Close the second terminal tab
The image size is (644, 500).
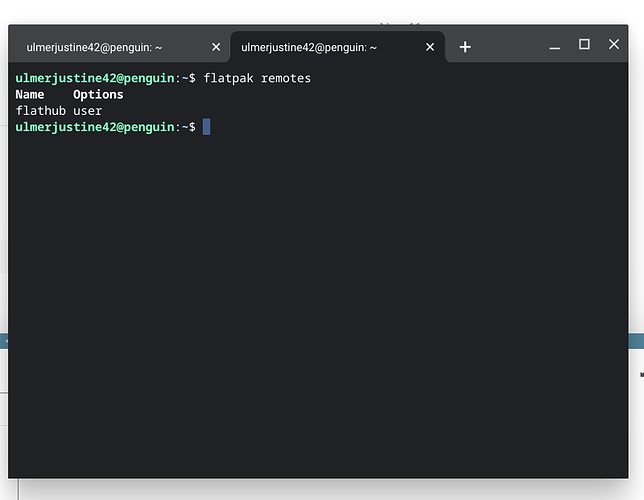(430, 47)
